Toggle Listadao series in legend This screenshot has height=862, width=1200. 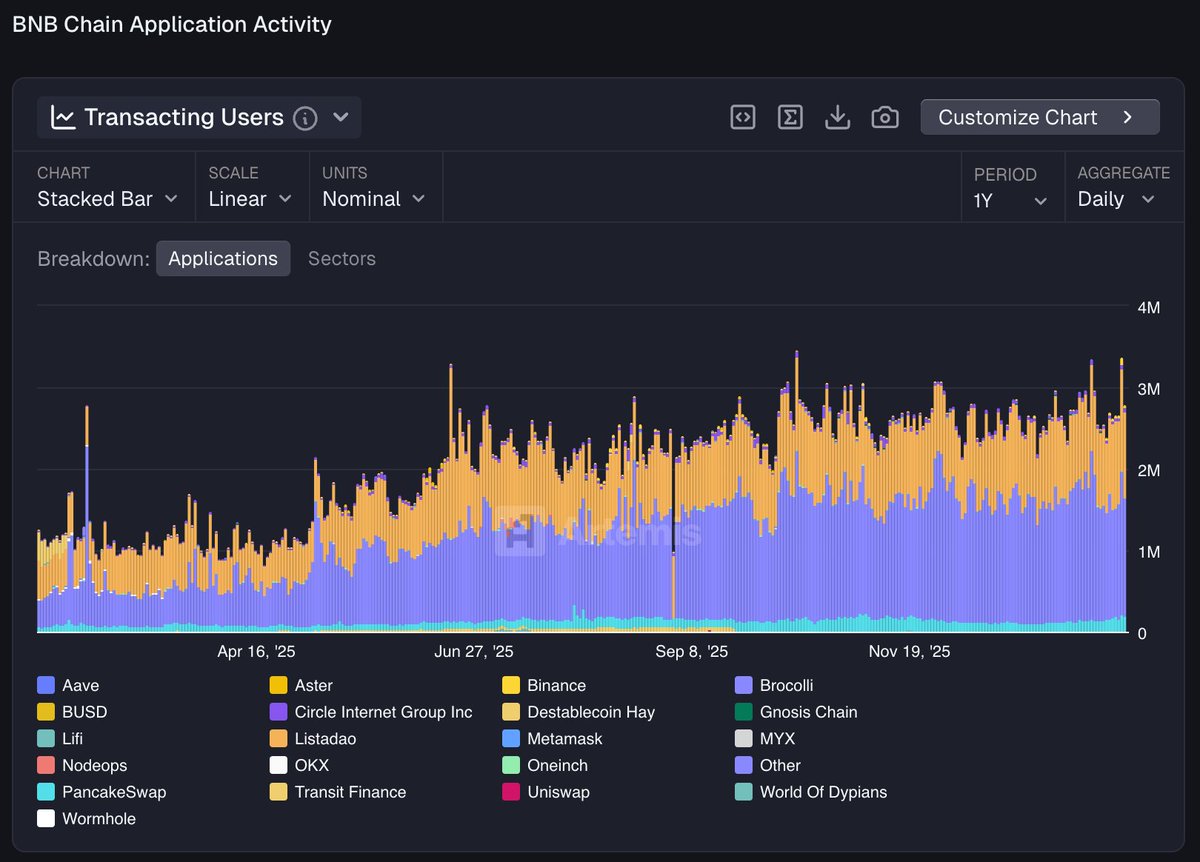tap(325, 739)
